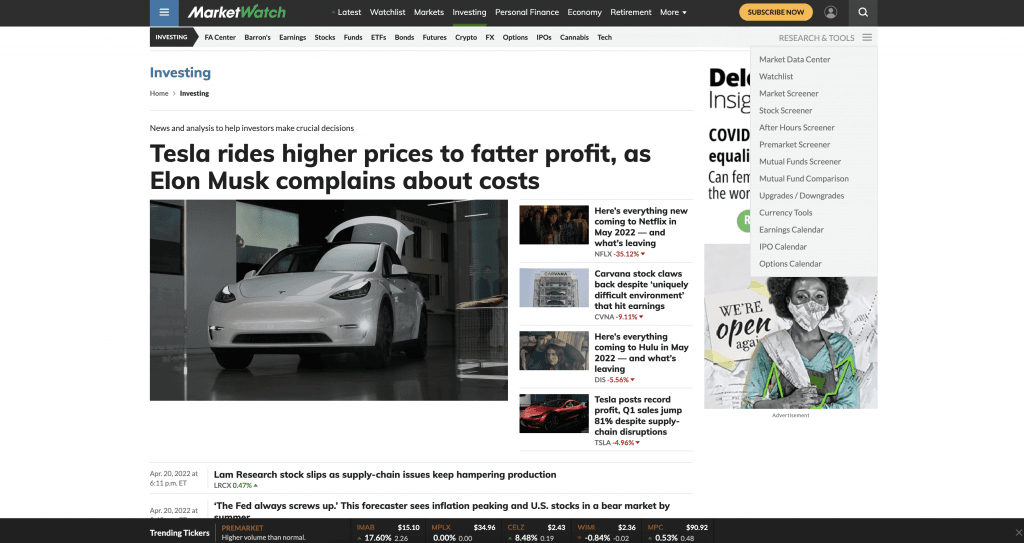Open Tesla posts record profit article

point(639,416)
